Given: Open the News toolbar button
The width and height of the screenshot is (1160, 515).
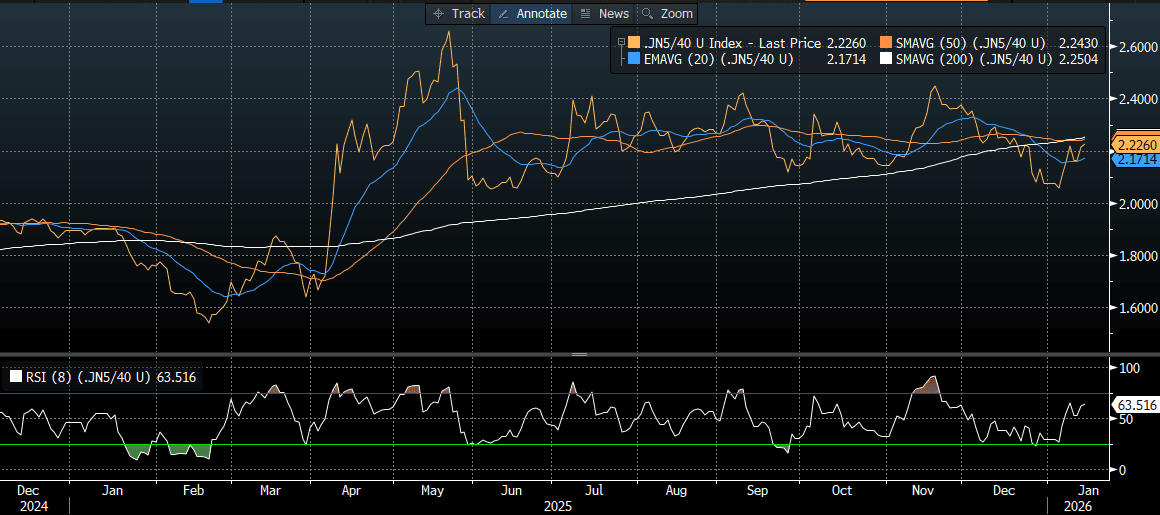Looking at the screenshot, I should (585, 14).
